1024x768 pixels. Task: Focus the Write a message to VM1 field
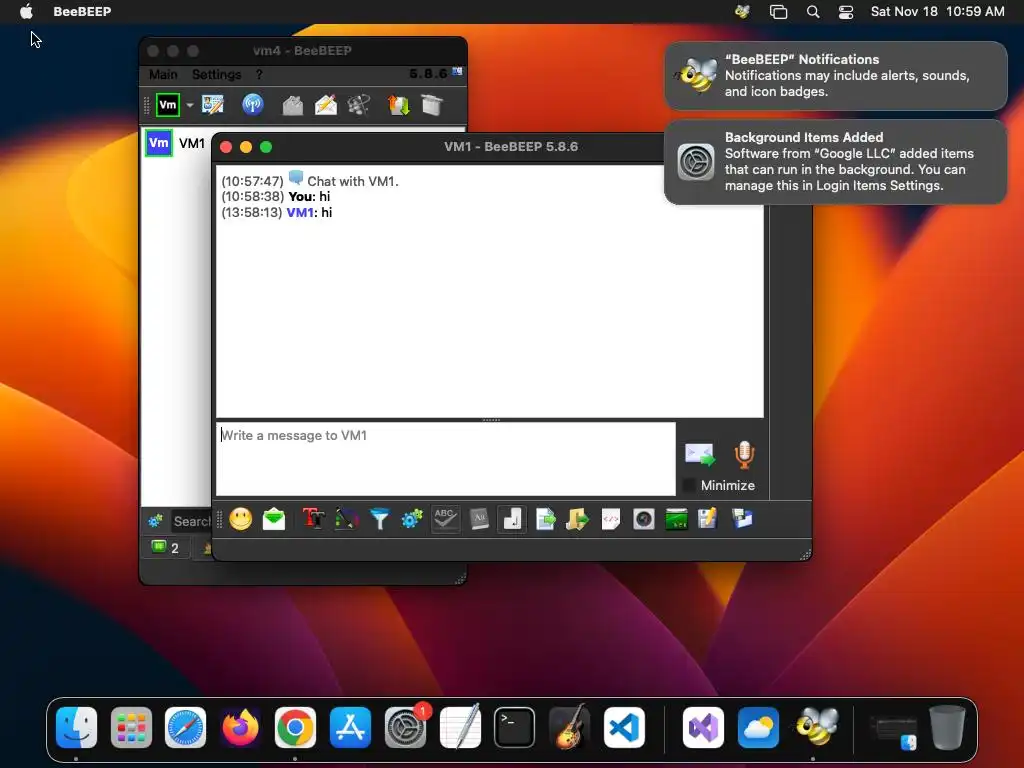(446, 459)
